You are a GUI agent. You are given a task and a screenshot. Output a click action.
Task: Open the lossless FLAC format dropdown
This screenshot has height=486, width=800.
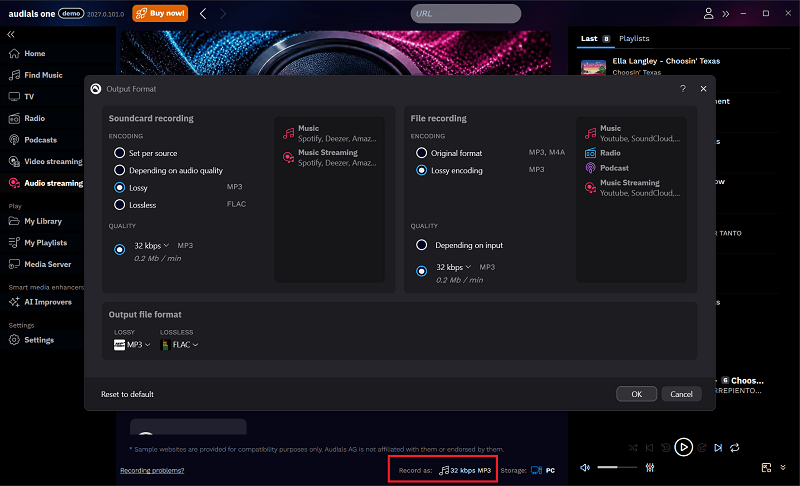click(x=179, y=345)
